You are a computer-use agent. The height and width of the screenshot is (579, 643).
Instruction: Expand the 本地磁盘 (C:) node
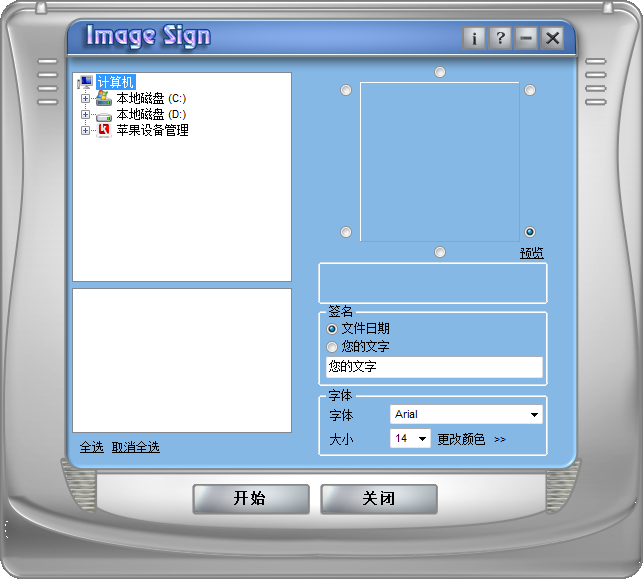tap(85, 98)
